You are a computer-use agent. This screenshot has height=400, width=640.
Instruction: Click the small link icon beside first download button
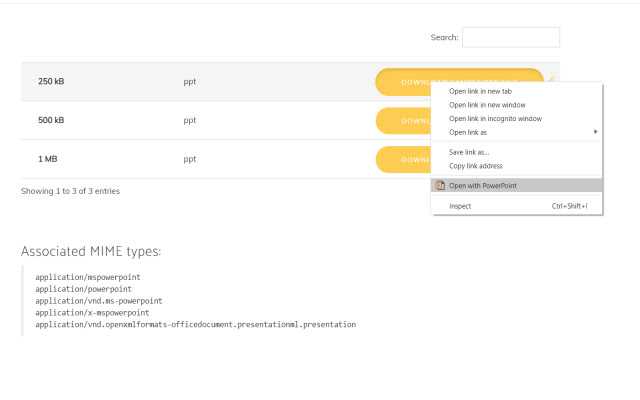click(x=551, y=79)
